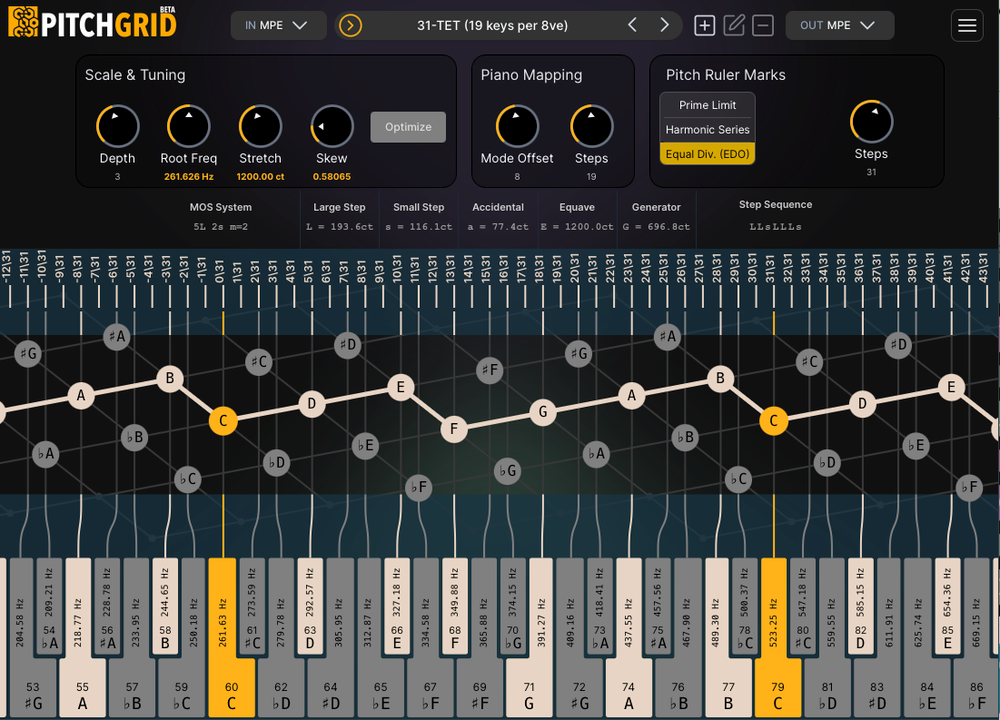
Task: Click the F note node on the grid
Action: tap(454, 430)
